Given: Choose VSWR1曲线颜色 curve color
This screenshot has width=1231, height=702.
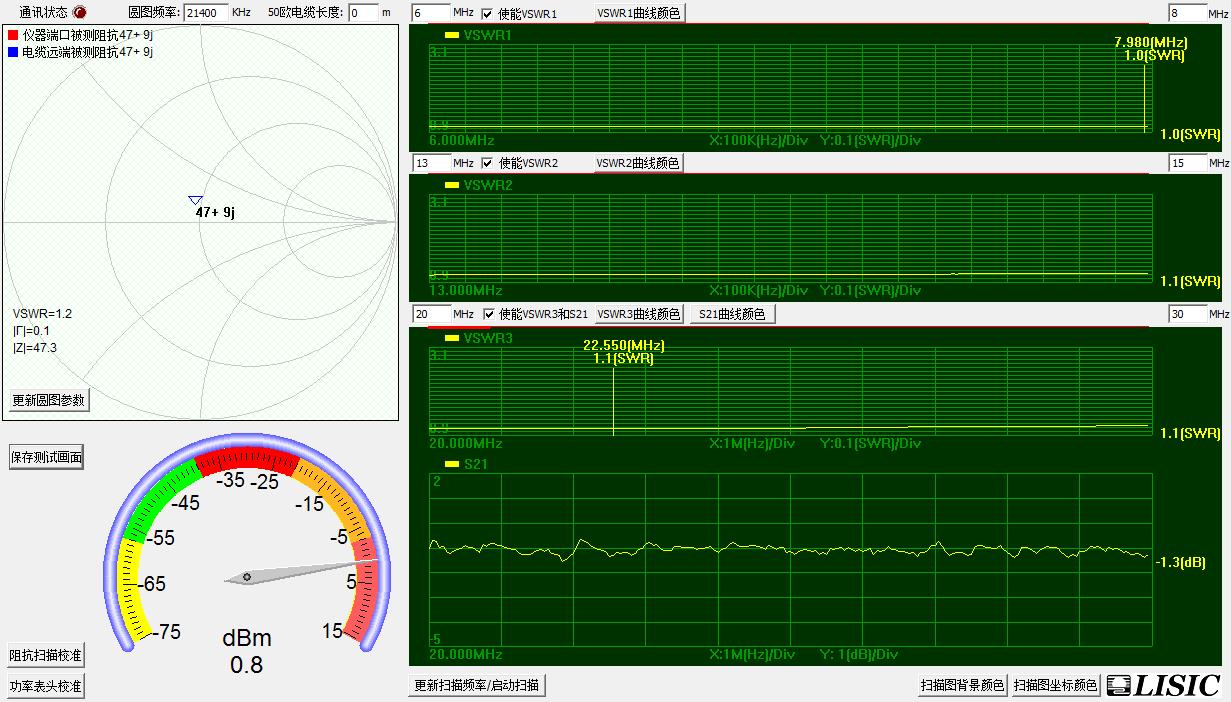Looking at the screenshot, I should point(639,13).
